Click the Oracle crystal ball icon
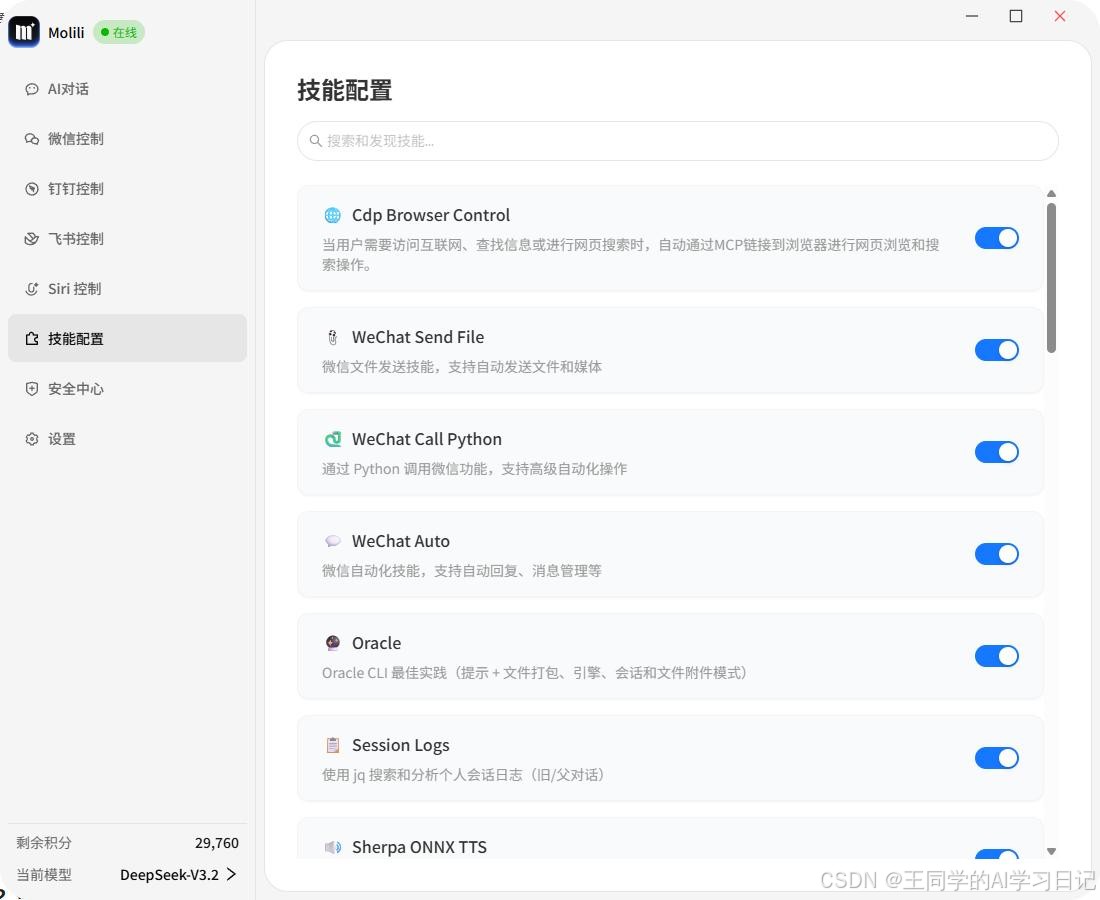 (x=333, y=643)
